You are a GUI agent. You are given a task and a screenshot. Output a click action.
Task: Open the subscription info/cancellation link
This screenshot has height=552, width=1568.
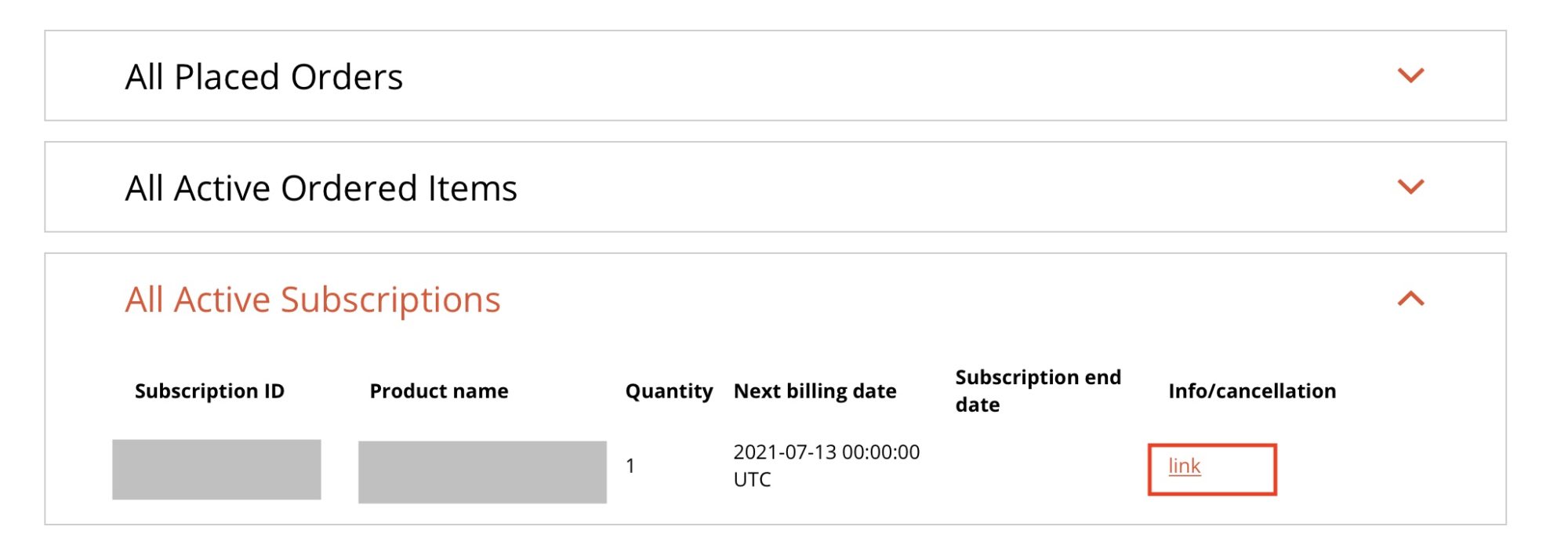click(x=1184, y=467)
